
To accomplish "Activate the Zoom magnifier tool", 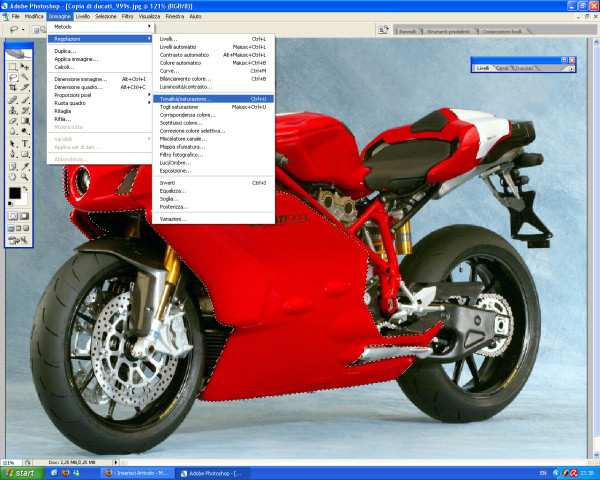I will click(x=25, y=176).
